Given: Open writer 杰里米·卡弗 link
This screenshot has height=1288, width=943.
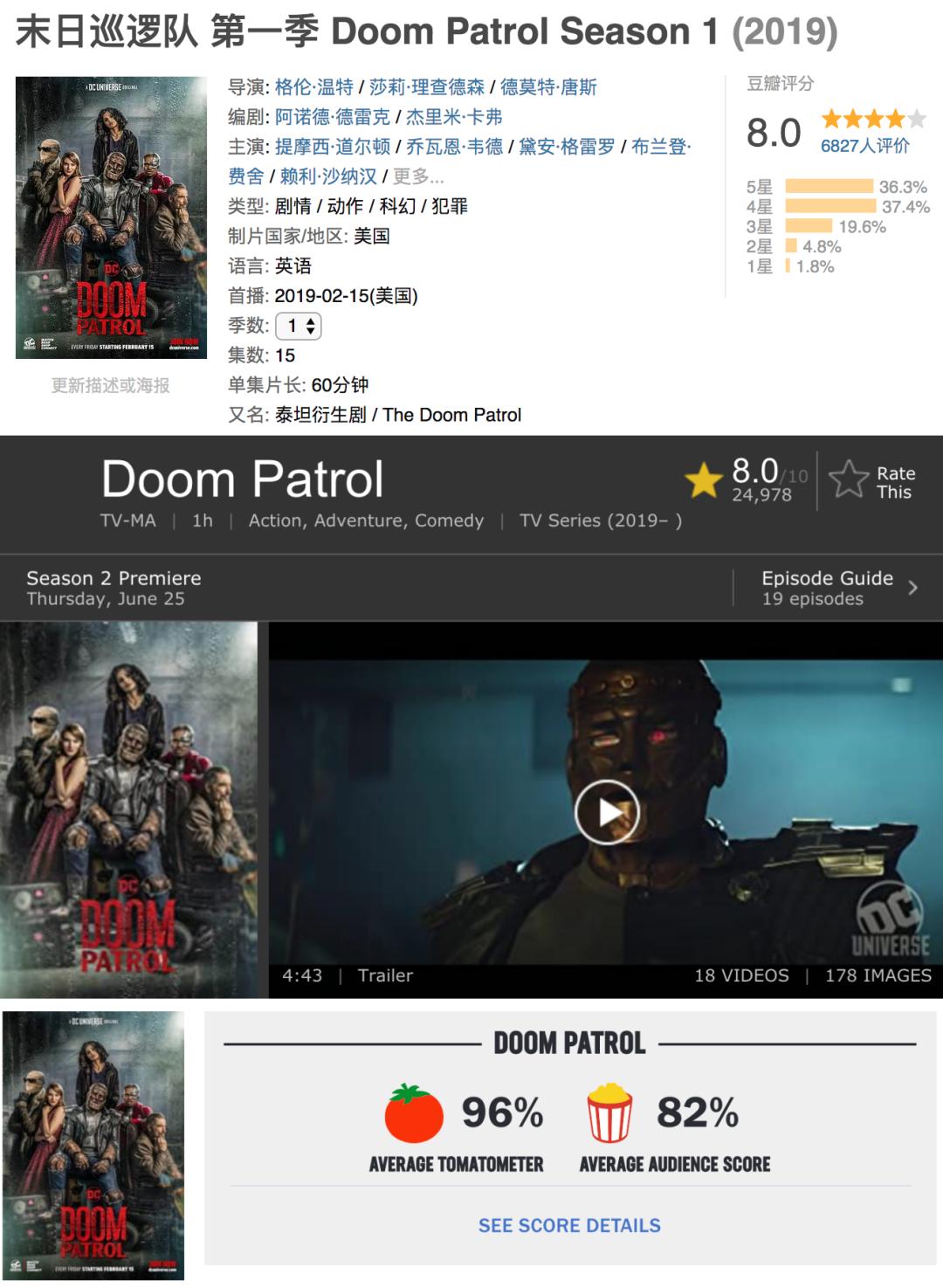Looking at the screenshot, I should 454,117.
